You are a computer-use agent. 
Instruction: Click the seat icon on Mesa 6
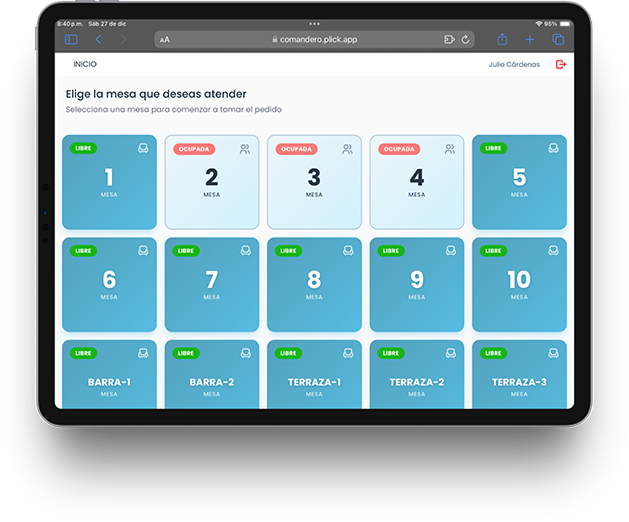[143, 251]
